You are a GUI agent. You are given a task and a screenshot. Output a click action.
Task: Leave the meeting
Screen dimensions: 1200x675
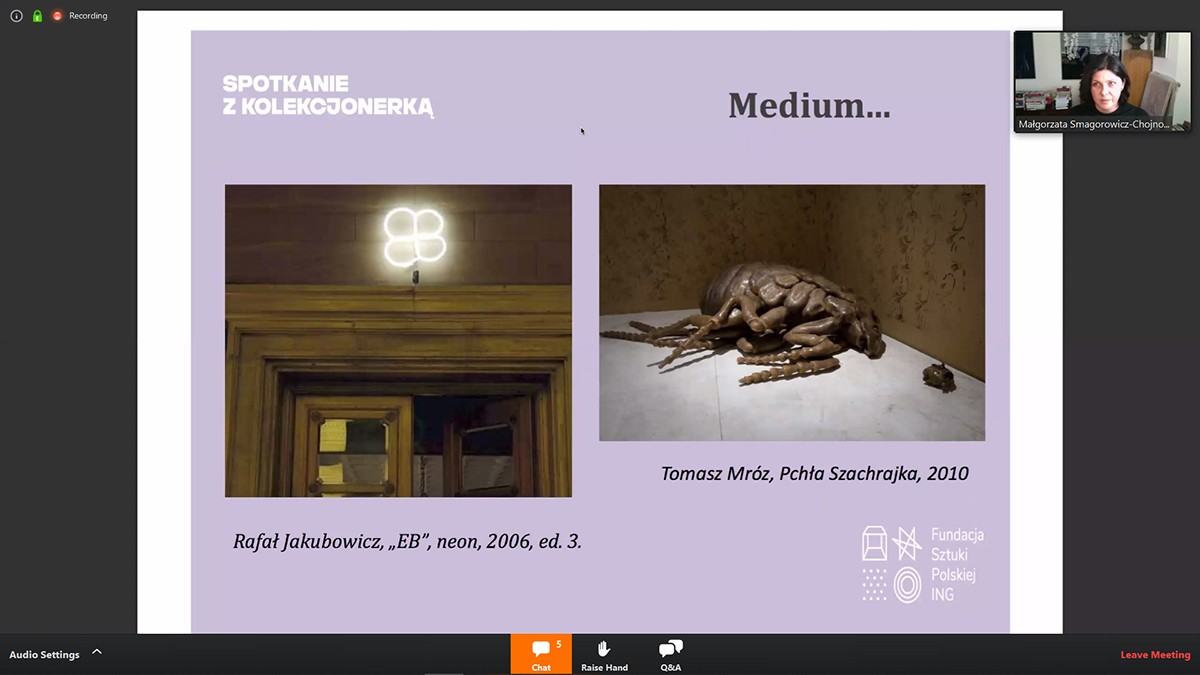pos(1155,655)
